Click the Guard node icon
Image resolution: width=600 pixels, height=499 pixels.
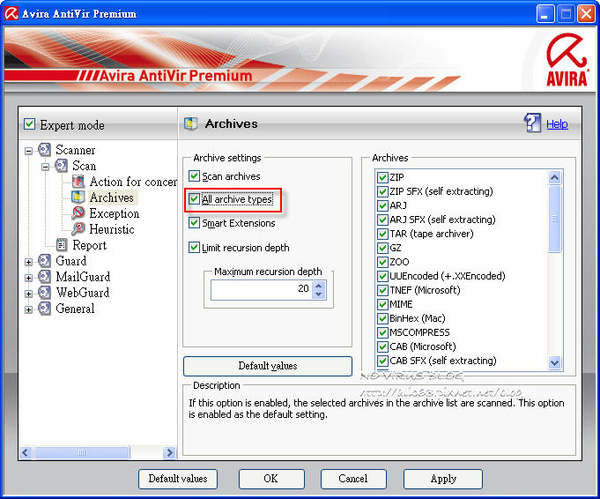click(44, 261)
